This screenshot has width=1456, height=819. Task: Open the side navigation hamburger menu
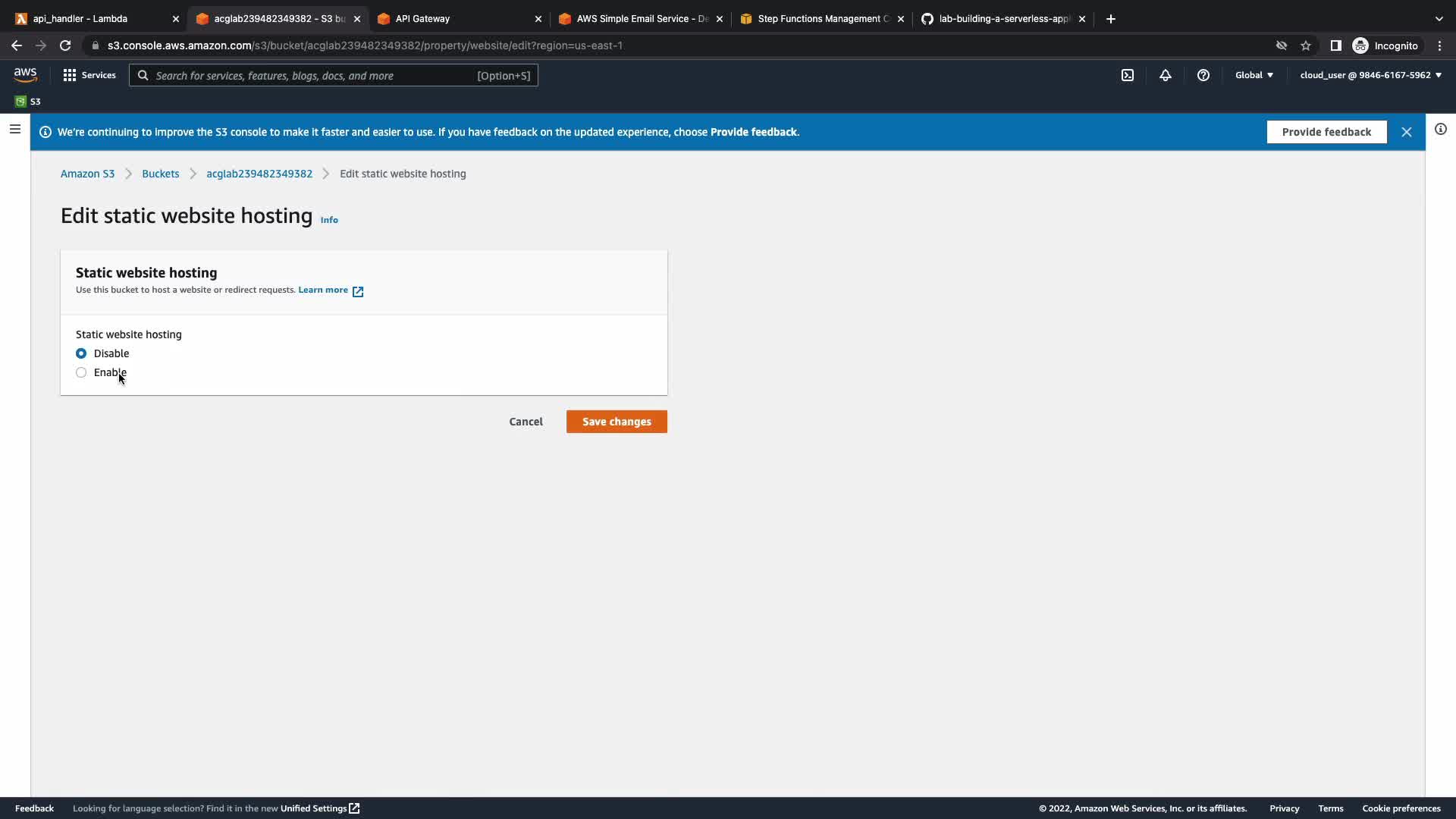tap(14, 130)
